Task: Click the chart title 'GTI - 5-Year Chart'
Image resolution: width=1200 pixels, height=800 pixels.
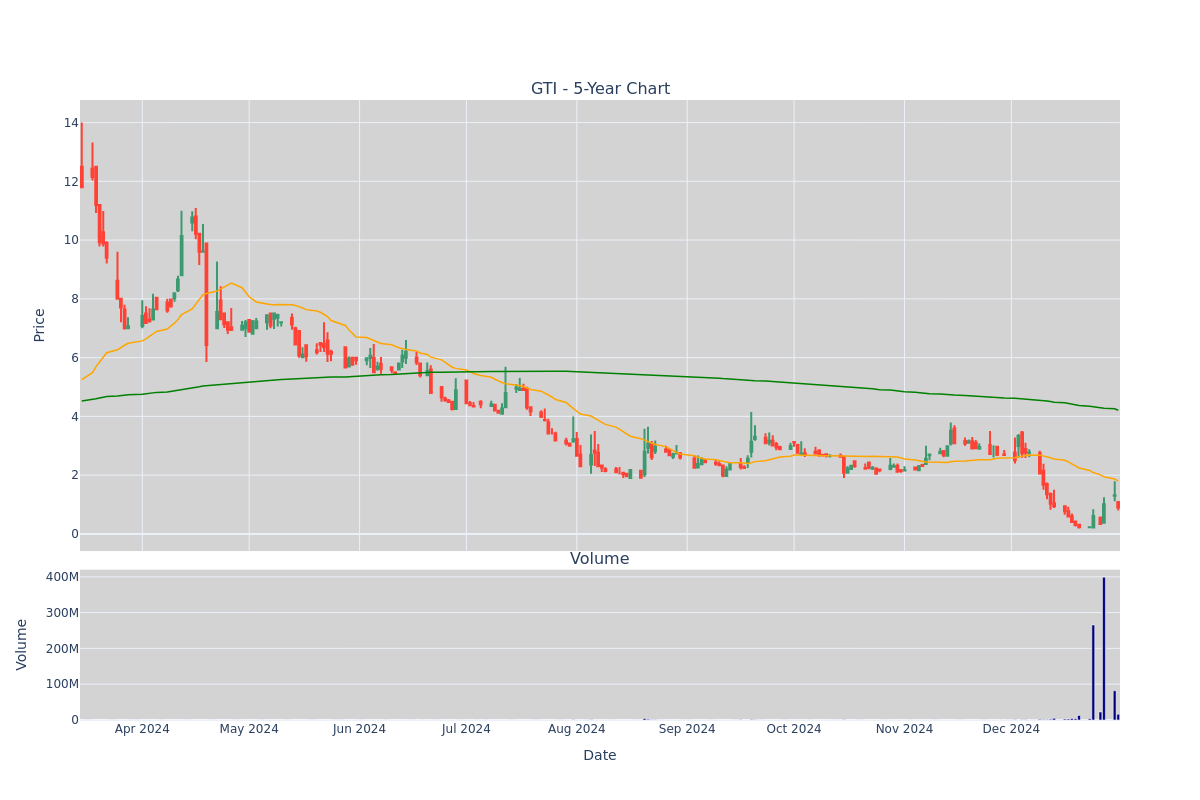Action: (x=600, y=89)
